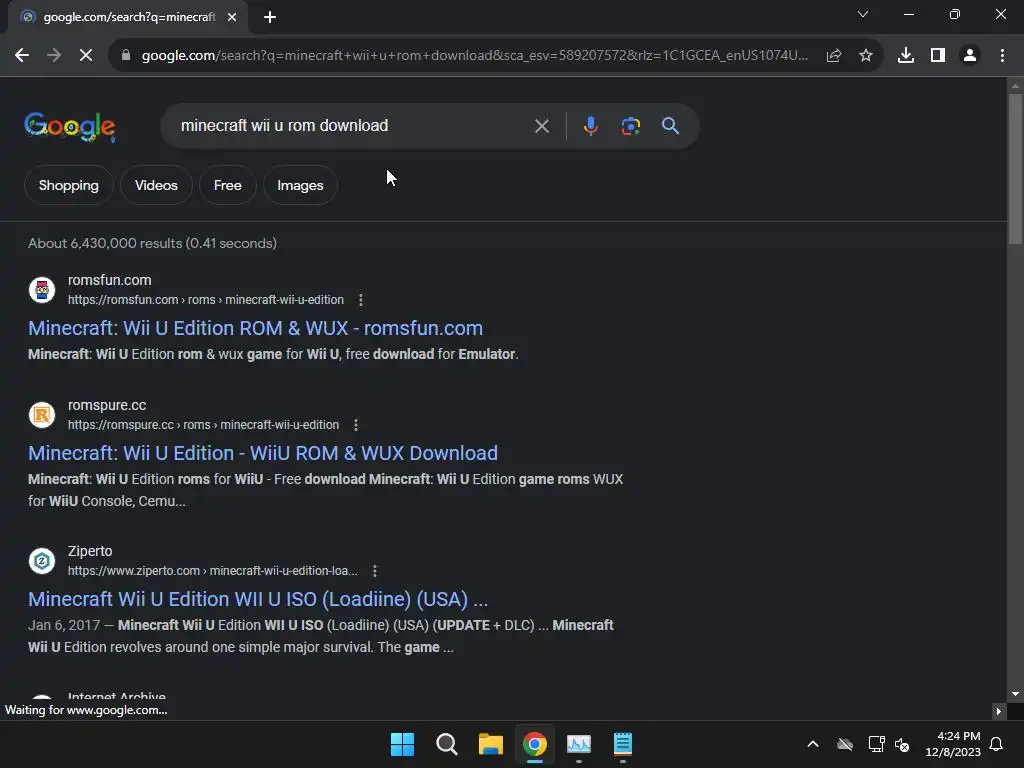Start voice search with microphone

pyautogui.click(x=590, y=126)
